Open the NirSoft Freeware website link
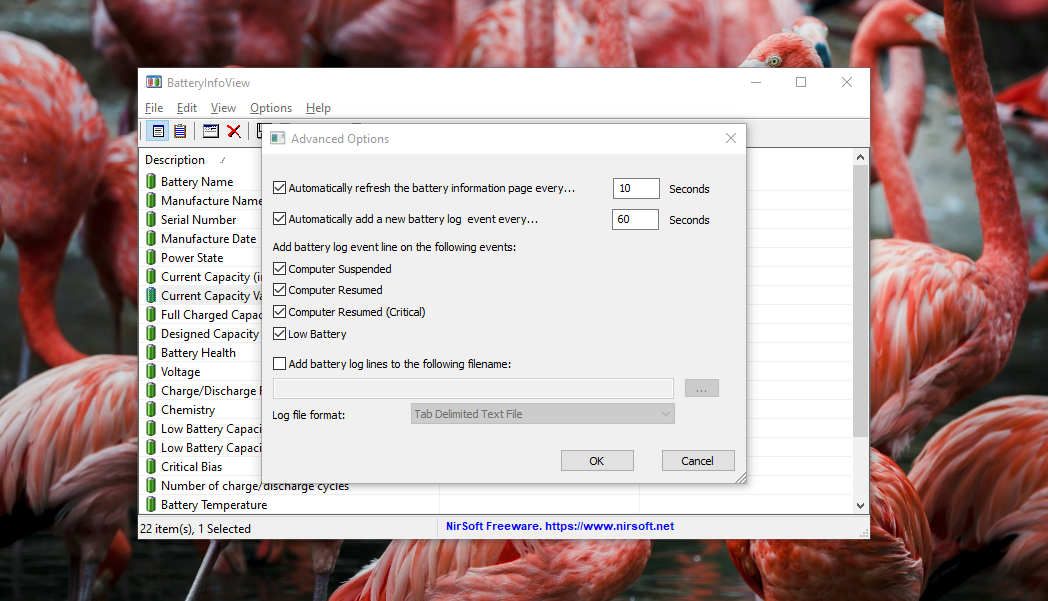The height and width of the screenshot is (601, 1048). (560, 526)
